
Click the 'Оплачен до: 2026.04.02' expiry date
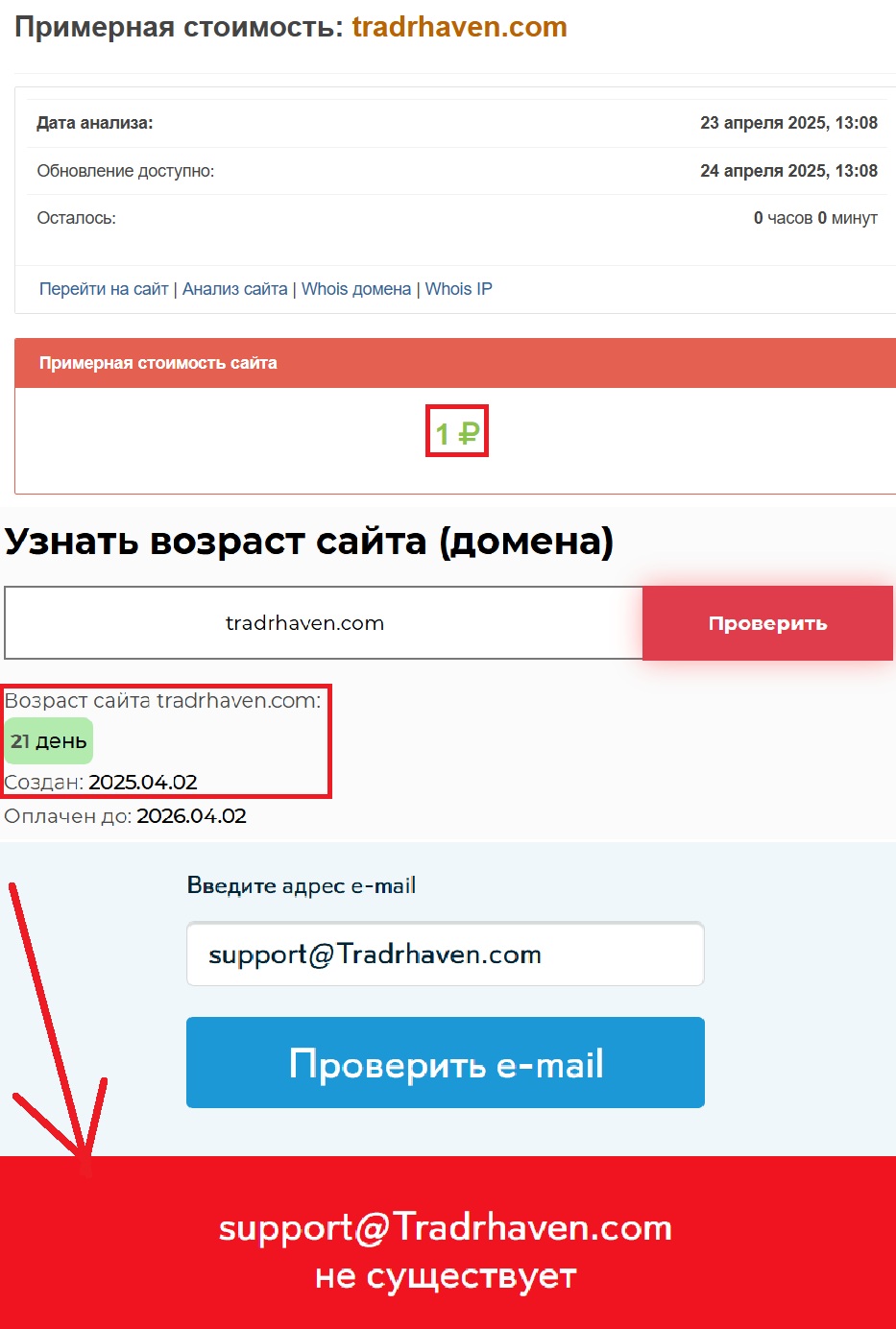pyautogui.click(x=126, y=816)
